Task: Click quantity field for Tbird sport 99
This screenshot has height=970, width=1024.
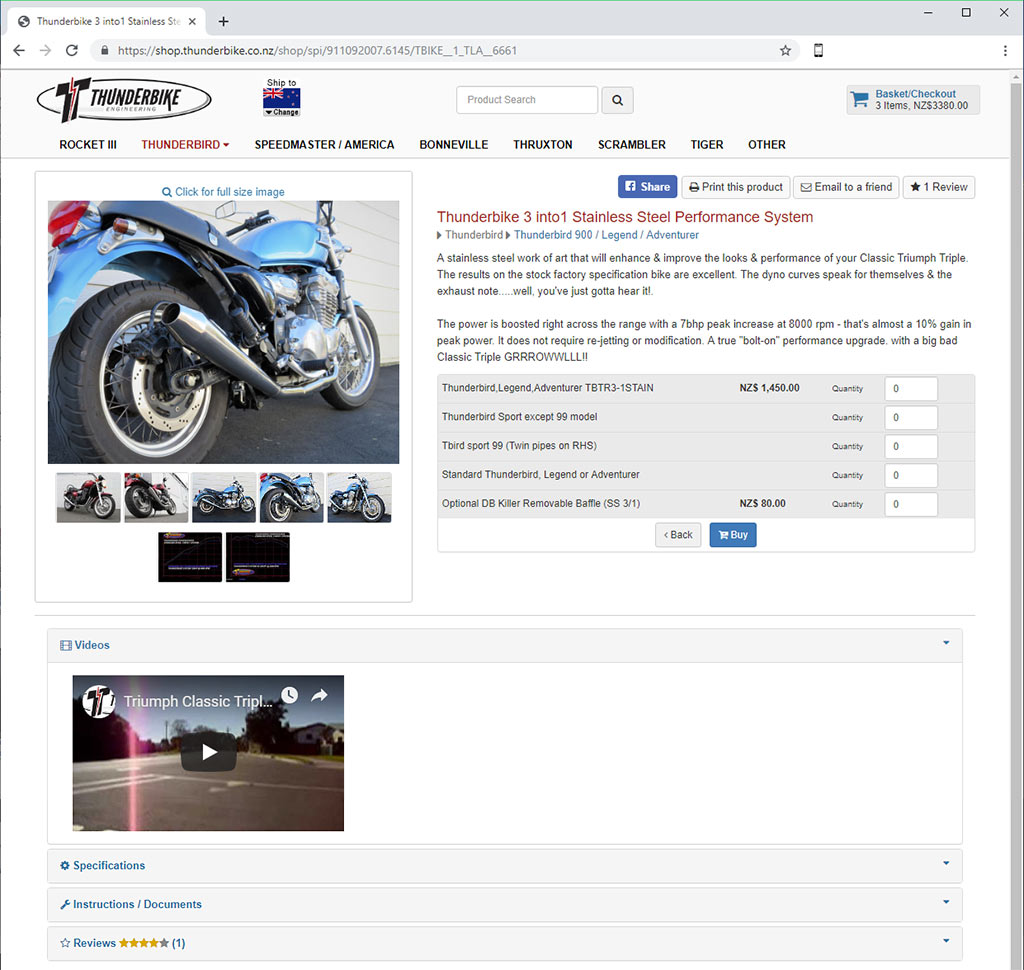Action: coord(911,446)
